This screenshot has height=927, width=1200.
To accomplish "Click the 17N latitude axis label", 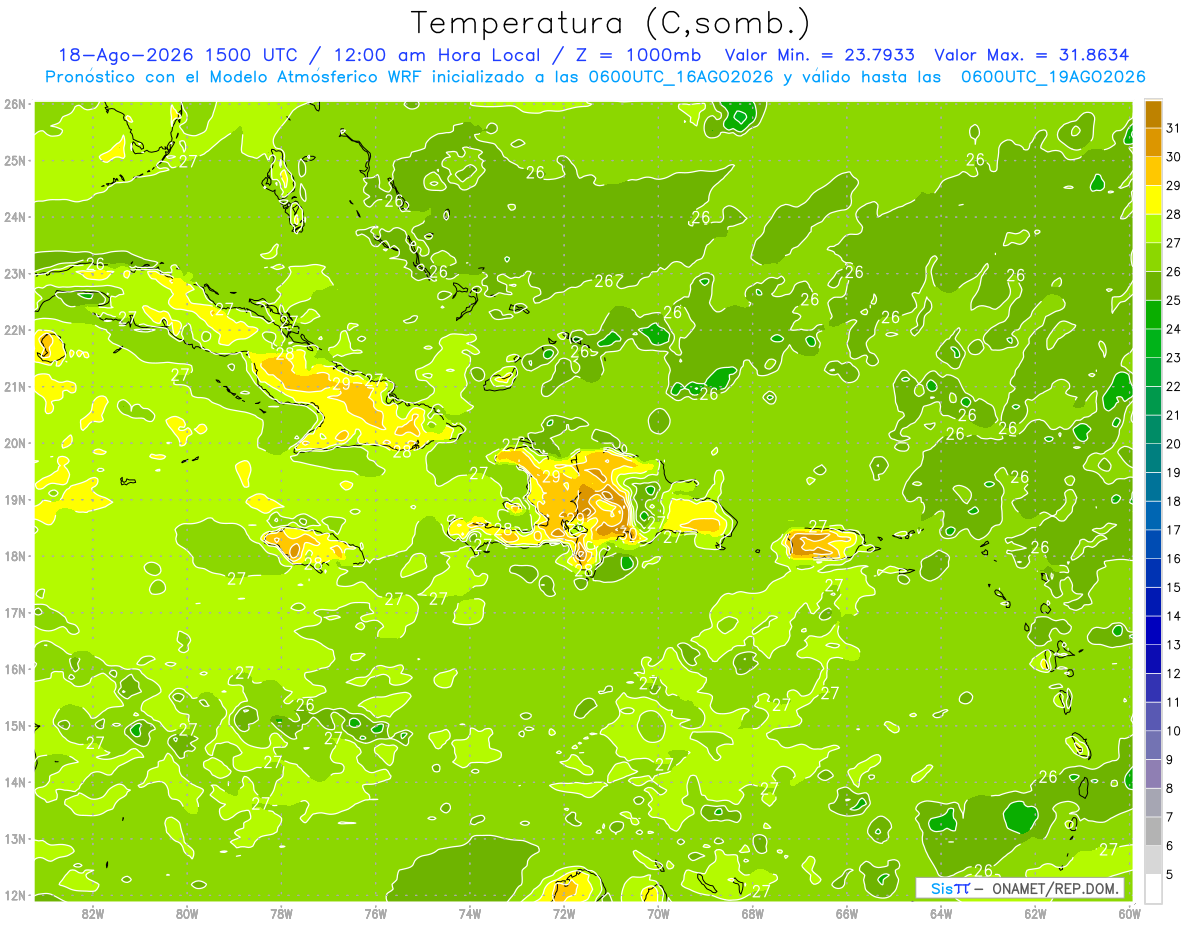I will click(15, 612).
